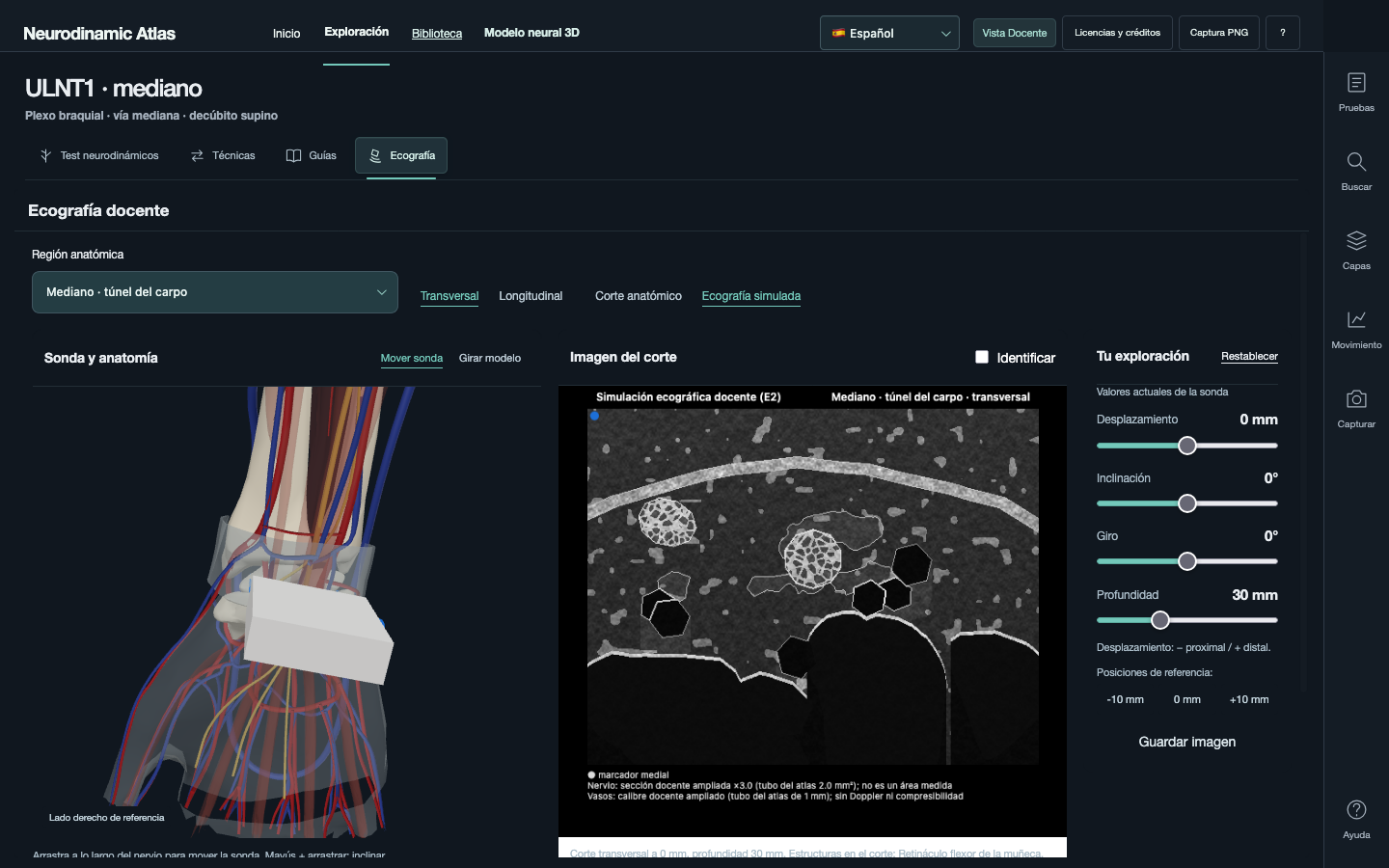Click Guardar imagen

pos(1187,742)
